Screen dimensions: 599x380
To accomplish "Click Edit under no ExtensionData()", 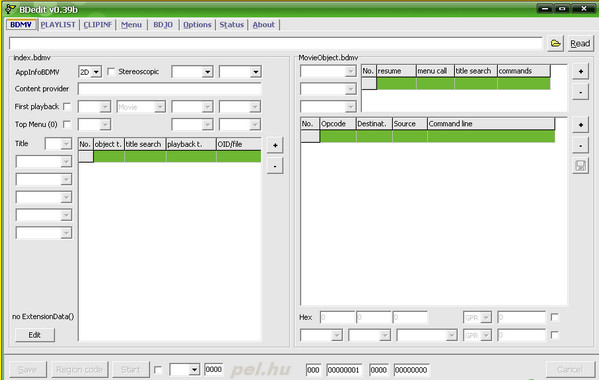I will pyautogui.click(x=35, y=335).
